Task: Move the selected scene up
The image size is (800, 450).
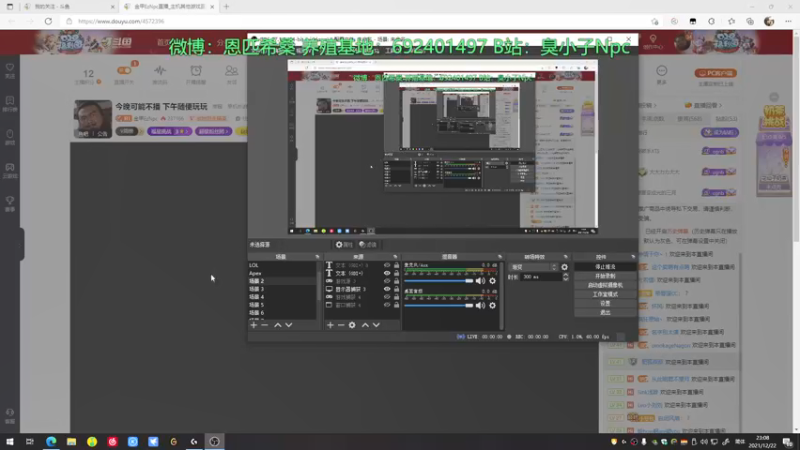Action: pyautogui.click(x=278, y=325)
